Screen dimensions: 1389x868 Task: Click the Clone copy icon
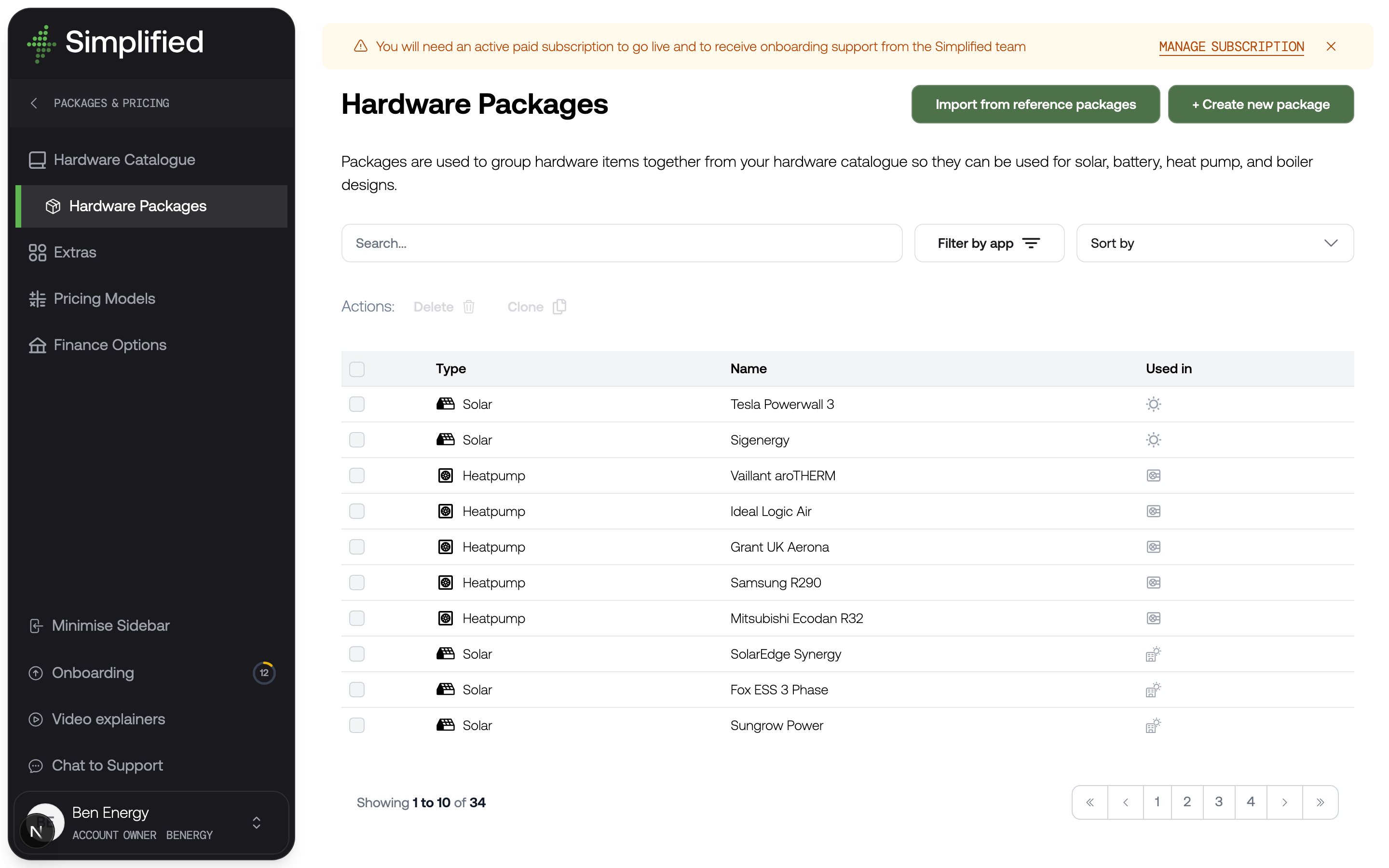(559, 307)
